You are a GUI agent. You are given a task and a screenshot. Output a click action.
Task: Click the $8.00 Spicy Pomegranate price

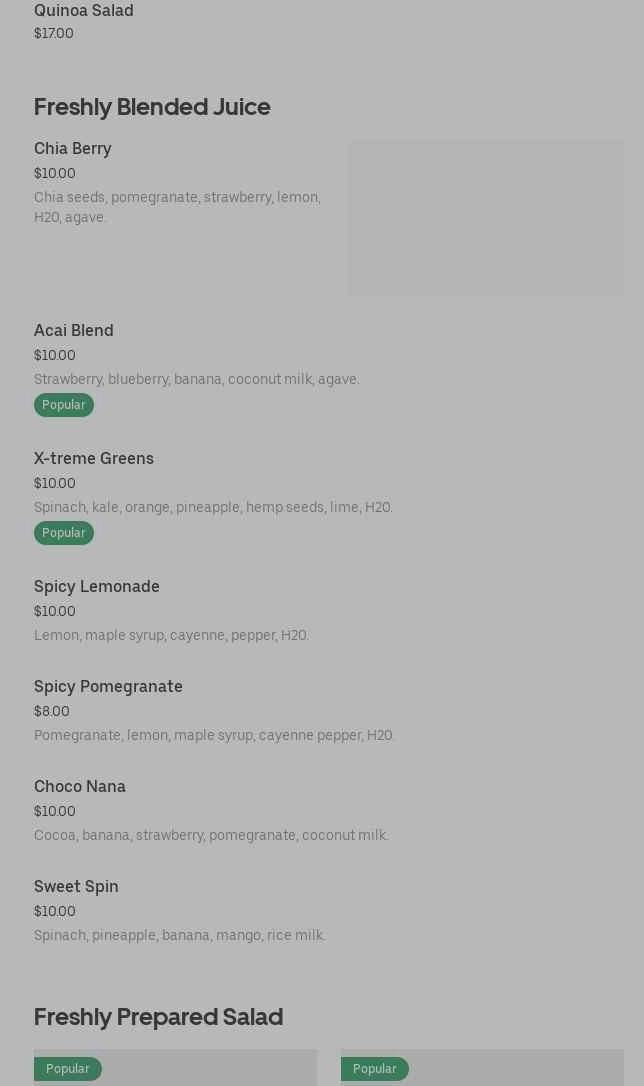(x=52, y=711)
